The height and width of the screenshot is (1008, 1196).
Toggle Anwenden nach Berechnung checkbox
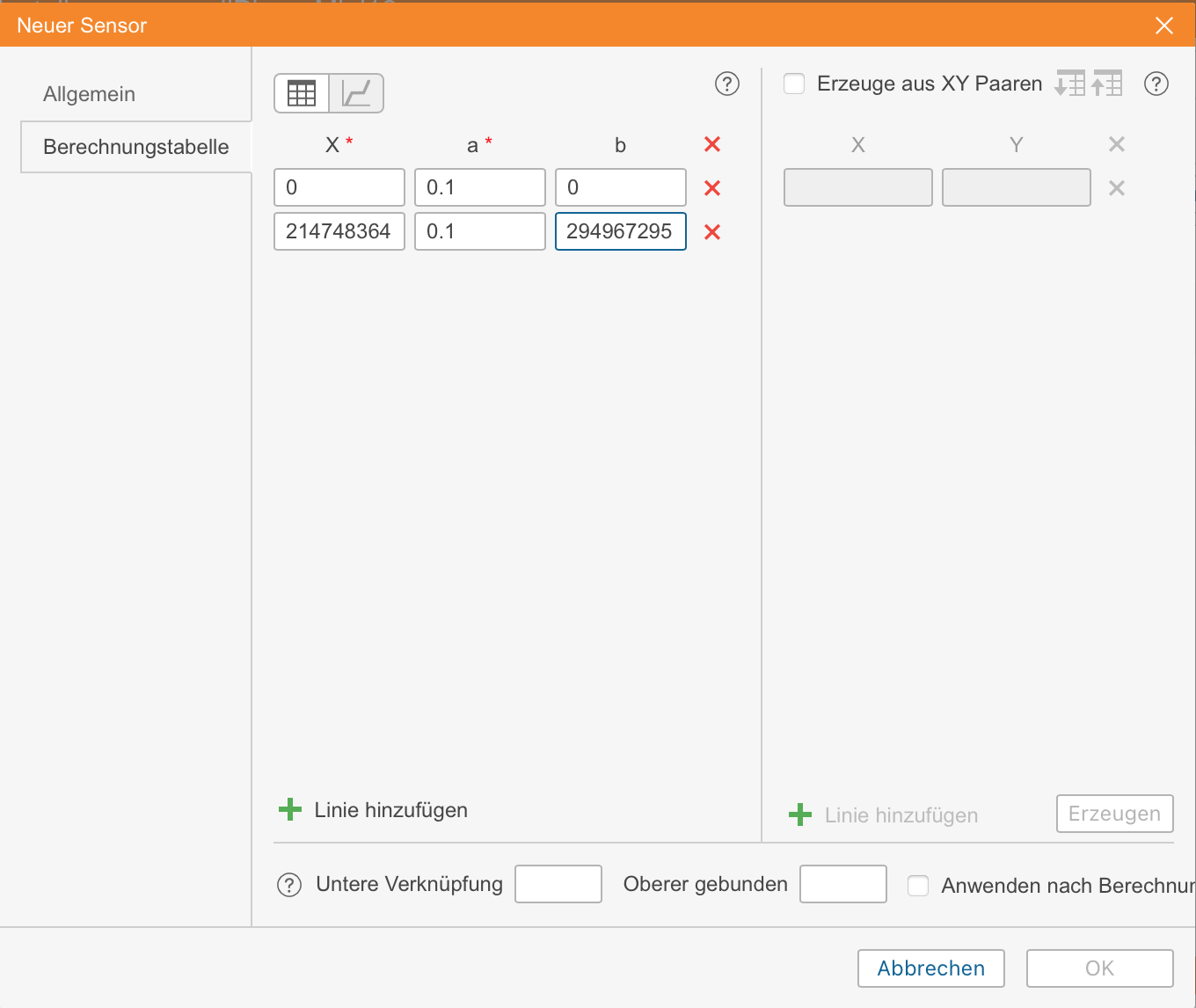(918, 885)
